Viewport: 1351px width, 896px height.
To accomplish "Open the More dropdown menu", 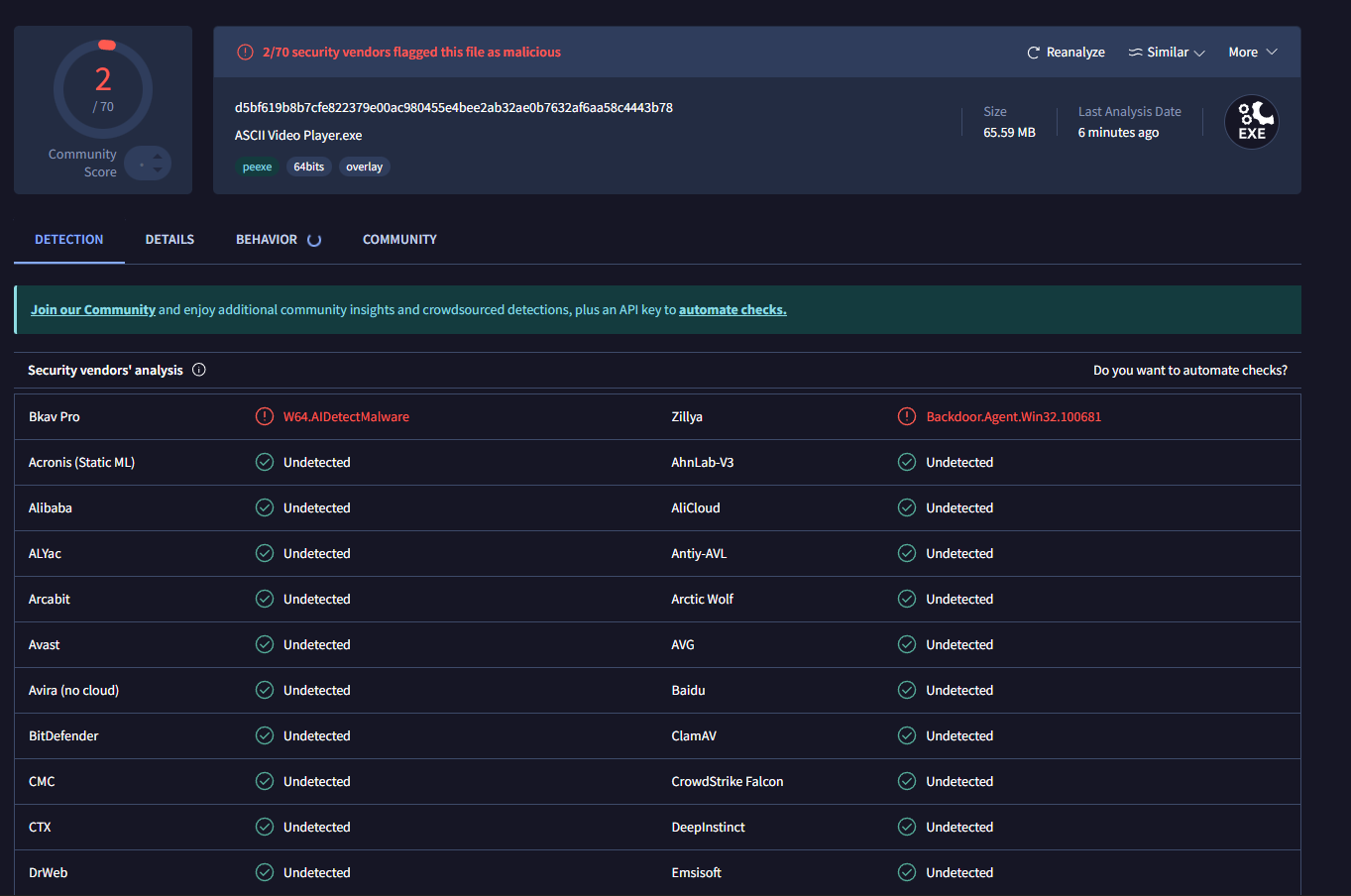I will coord(1253,53).
